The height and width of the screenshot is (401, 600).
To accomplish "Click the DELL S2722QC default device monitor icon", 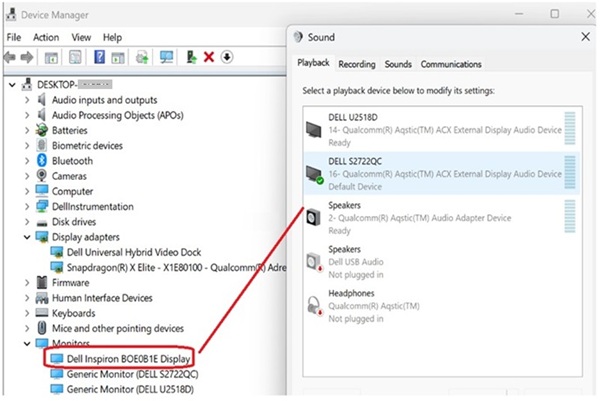I will (315, 174).
